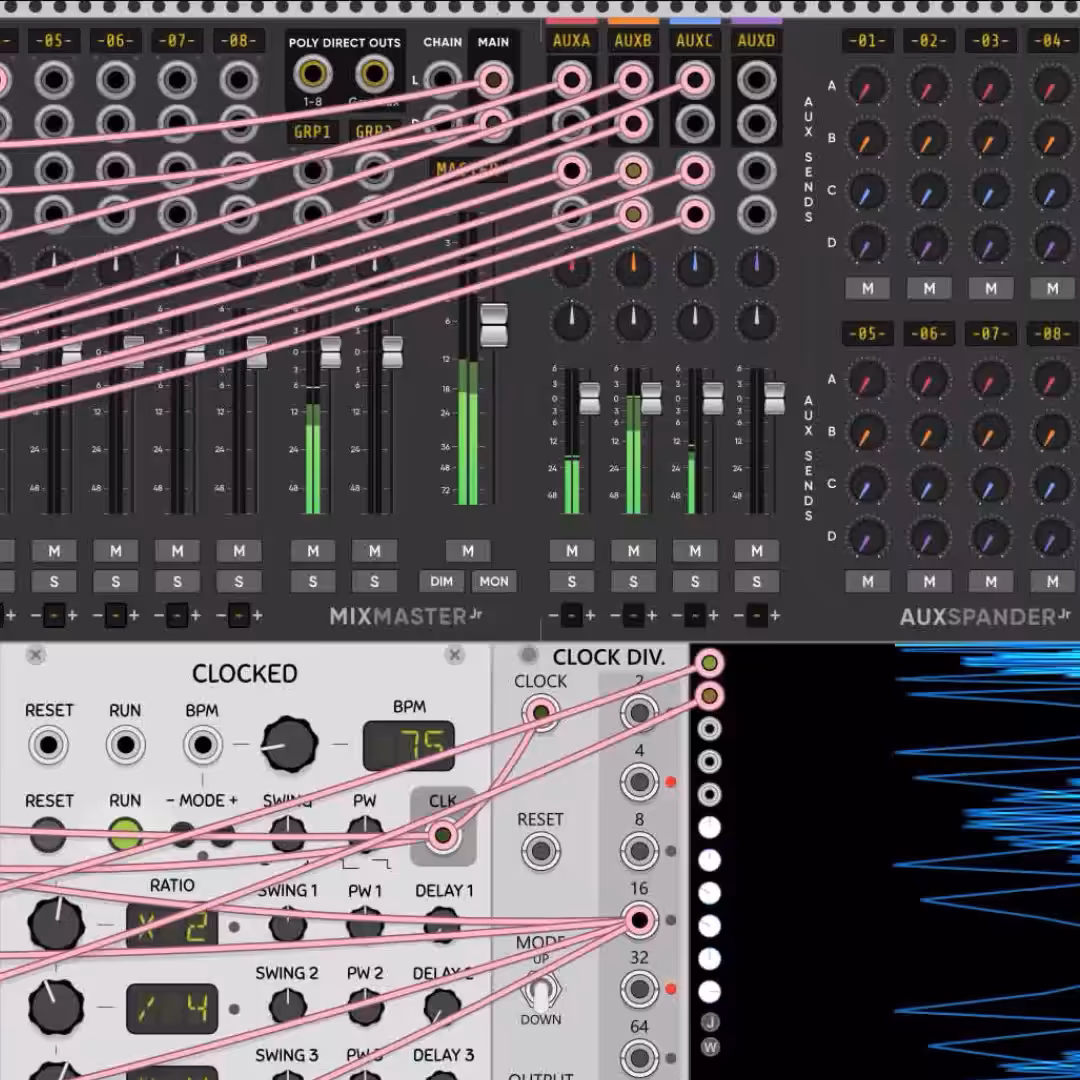The image size is (1080, 1080).
Task: Click the round RESET button on Clocked
Action: (48, 835)
